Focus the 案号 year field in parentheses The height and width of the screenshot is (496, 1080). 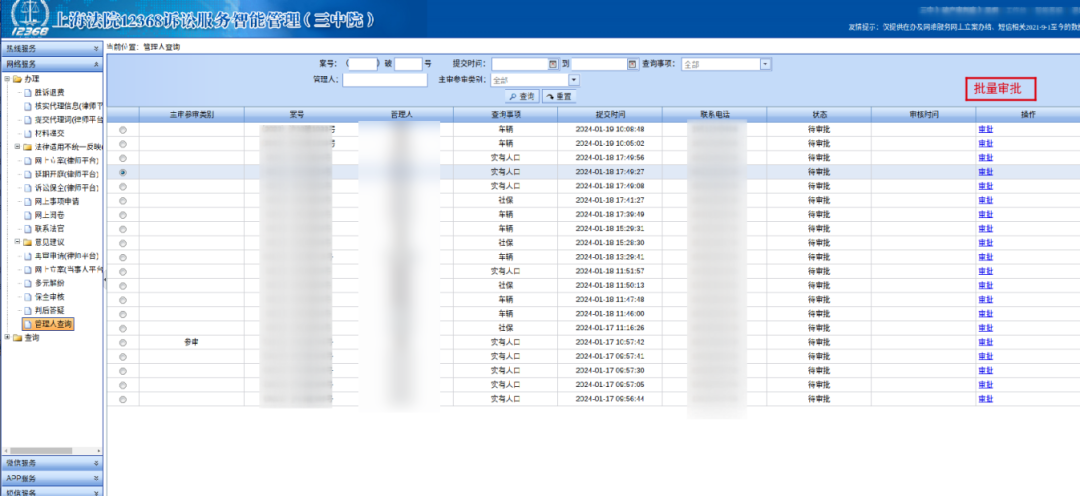pyautogui.click(x=364, y=64)
